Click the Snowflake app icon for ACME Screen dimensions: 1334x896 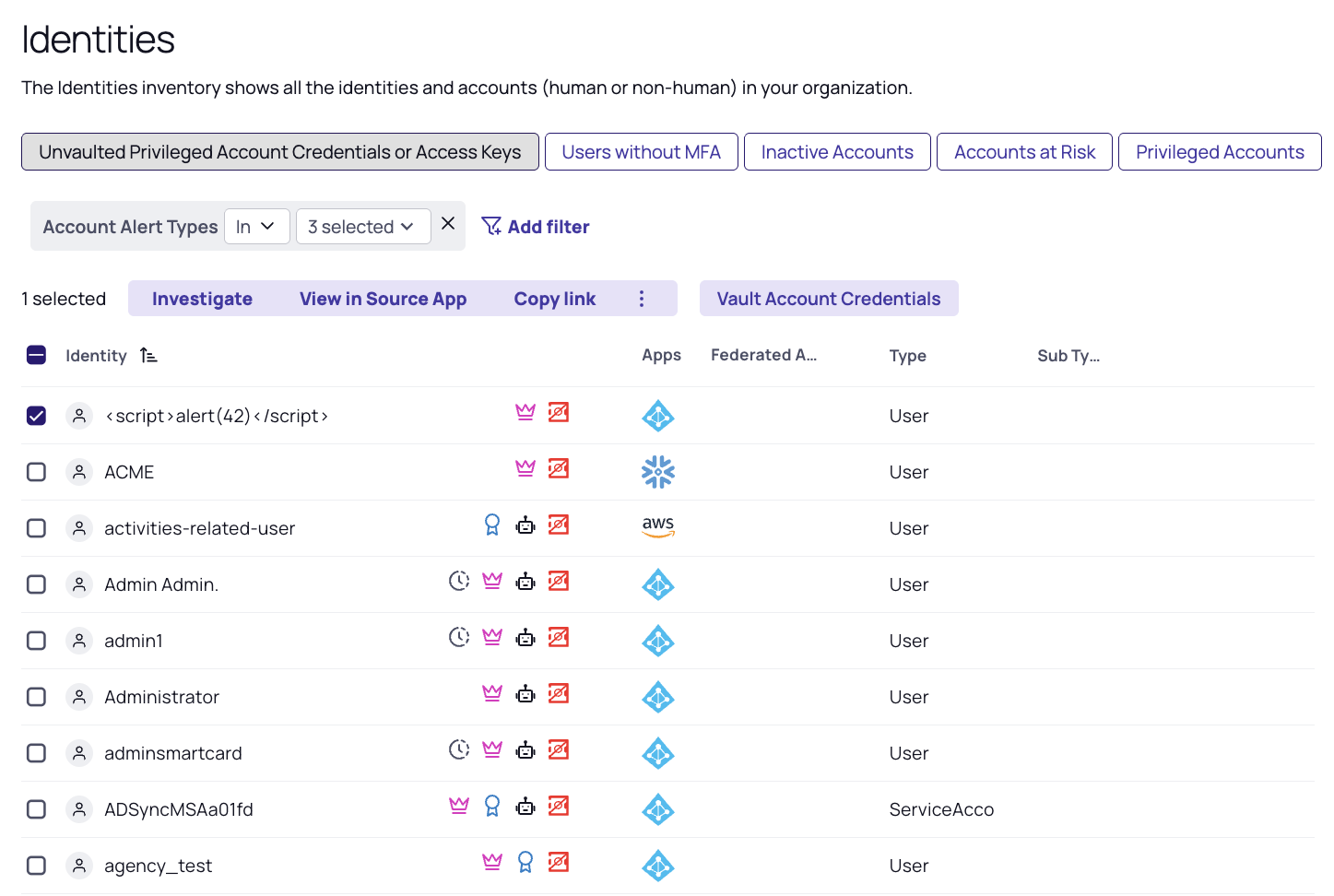pos(658,472)
